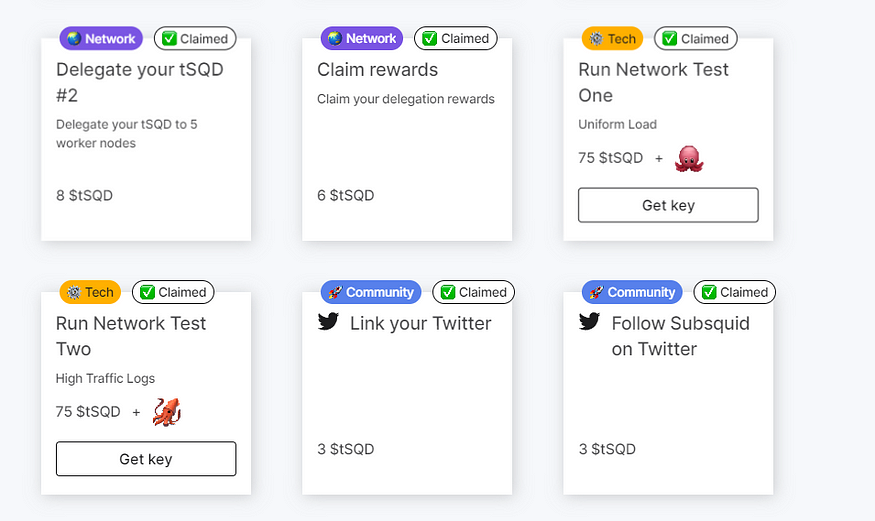Select Network tag above Claim rewards

pyautogui.click(x=362, y=38)
